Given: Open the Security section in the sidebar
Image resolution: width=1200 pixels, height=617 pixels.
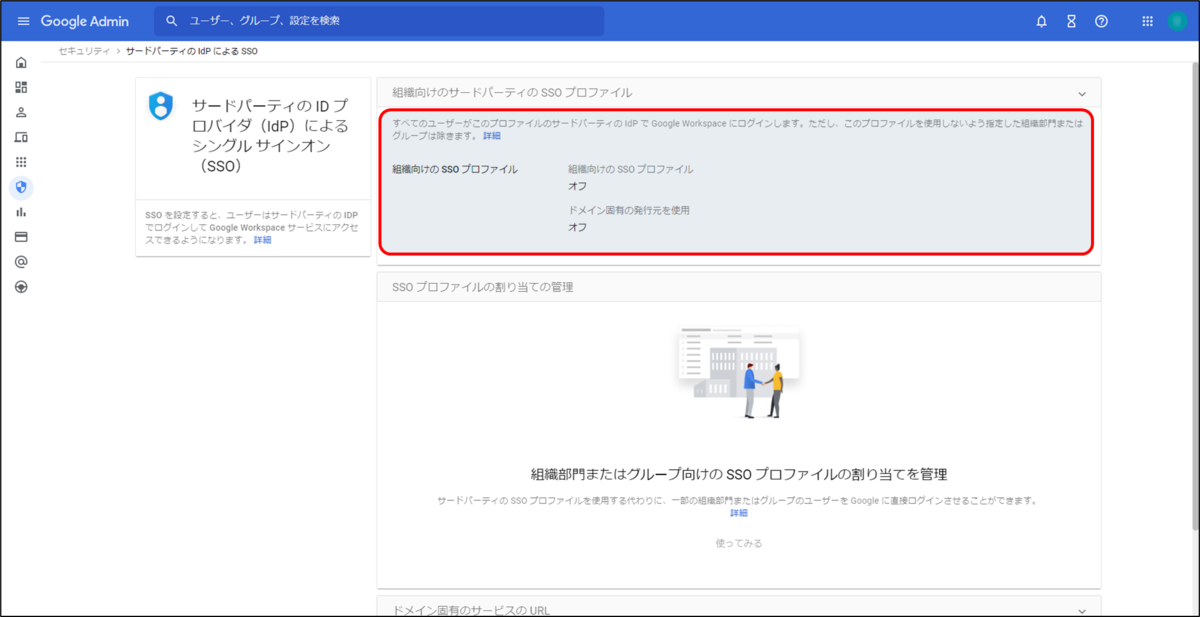Looking at the screenshot, I should coord(23,187).
